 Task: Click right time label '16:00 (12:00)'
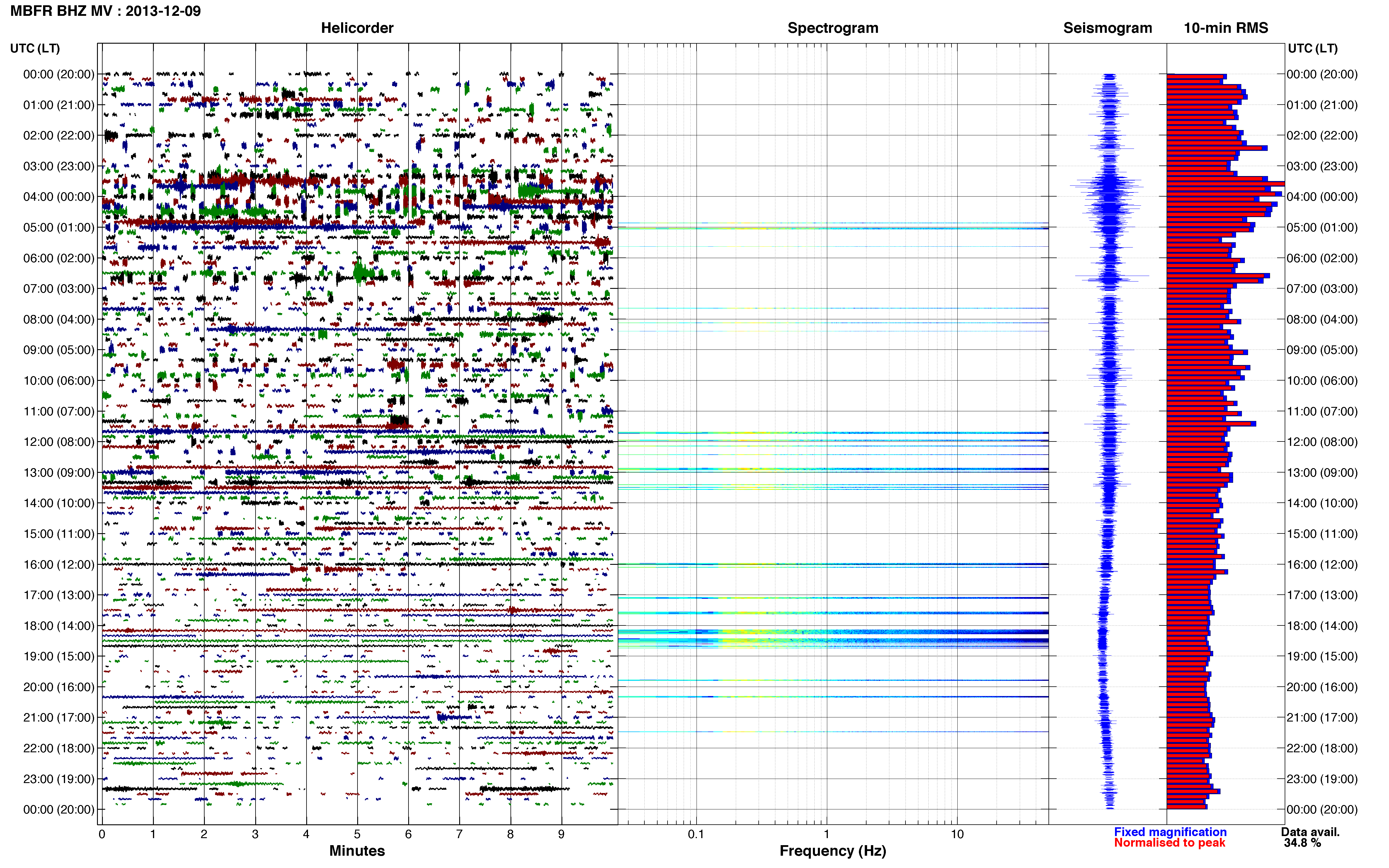pyautogui.click(x=1322, y=564)
